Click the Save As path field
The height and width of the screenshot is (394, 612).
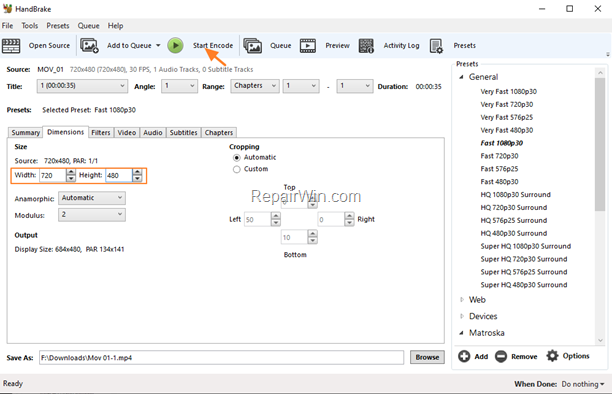[x=221, y=358]
